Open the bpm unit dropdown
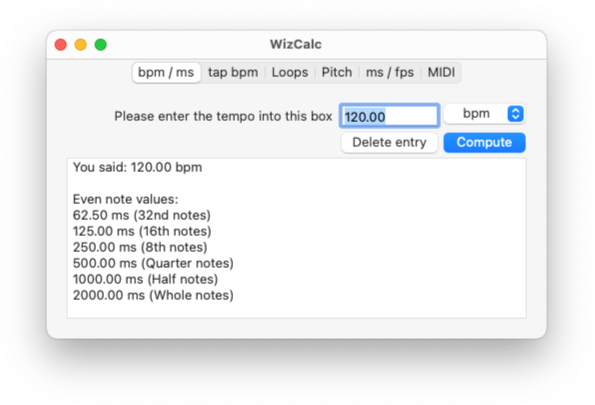 coord(485,114)
